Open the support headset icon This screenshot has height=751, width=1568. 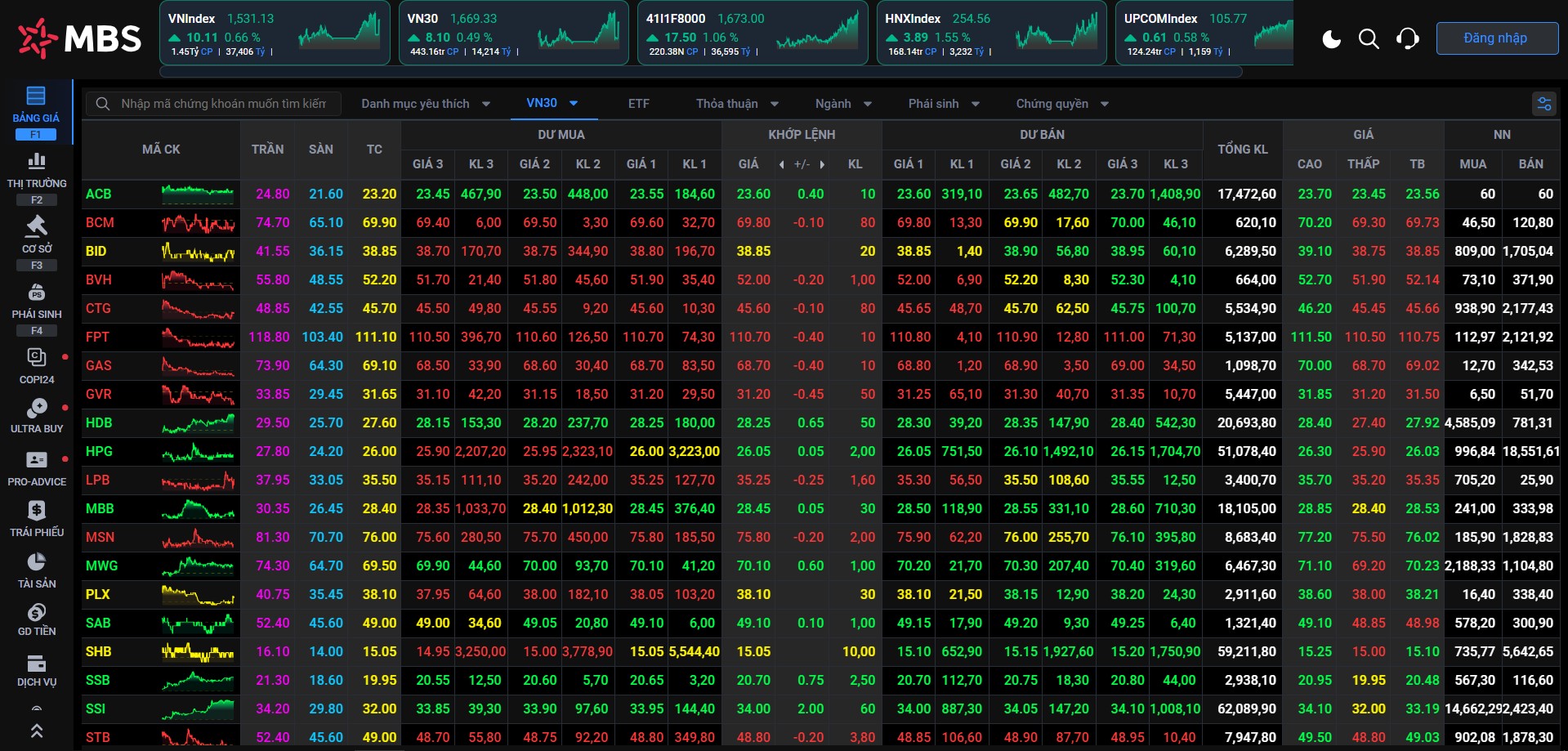click(x=1407, y=38)
